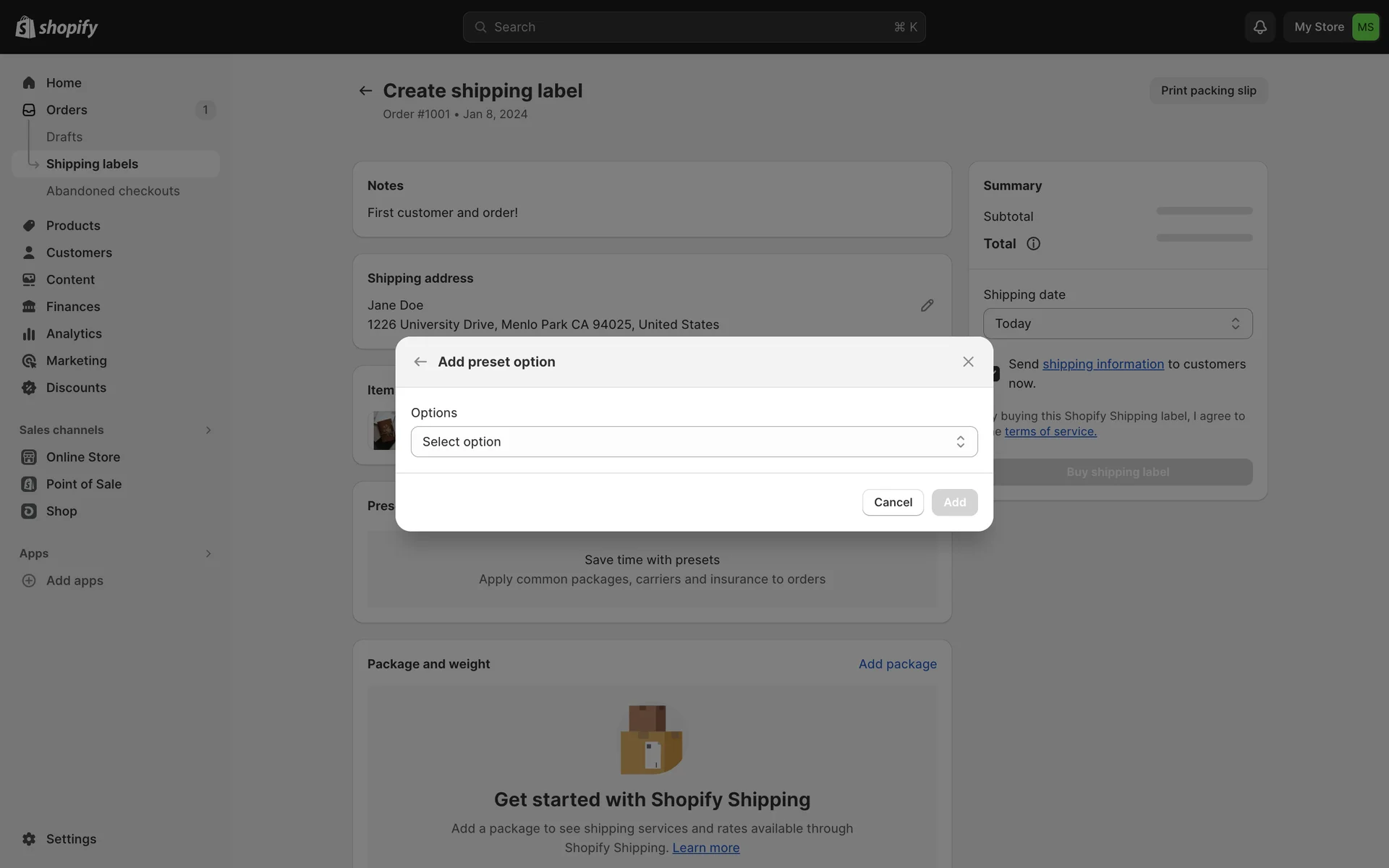Click the Add package link
Viewport: 1389px width, 868px height.
point(897,663)
